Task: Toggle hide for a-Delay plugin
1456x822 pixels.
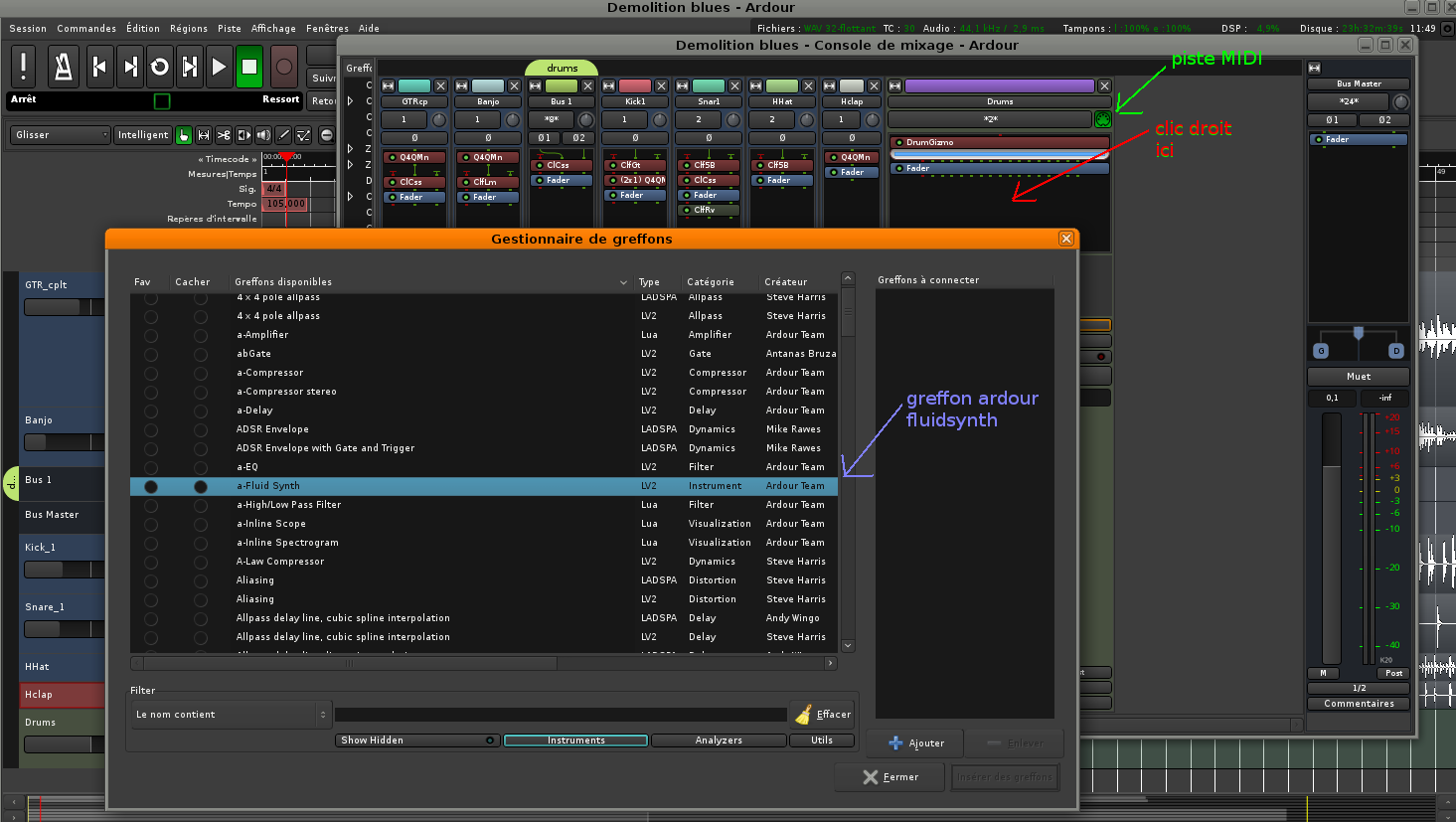Action: [x=201, y=411]
